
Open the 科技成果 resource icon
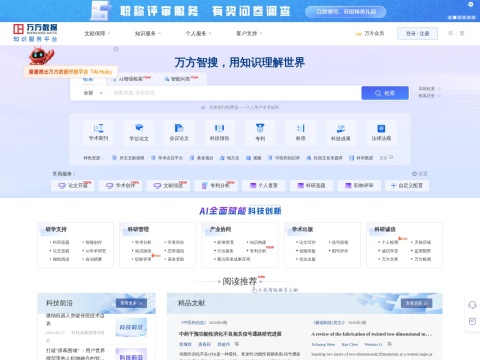pyautogui.click(x=341, y=132)
